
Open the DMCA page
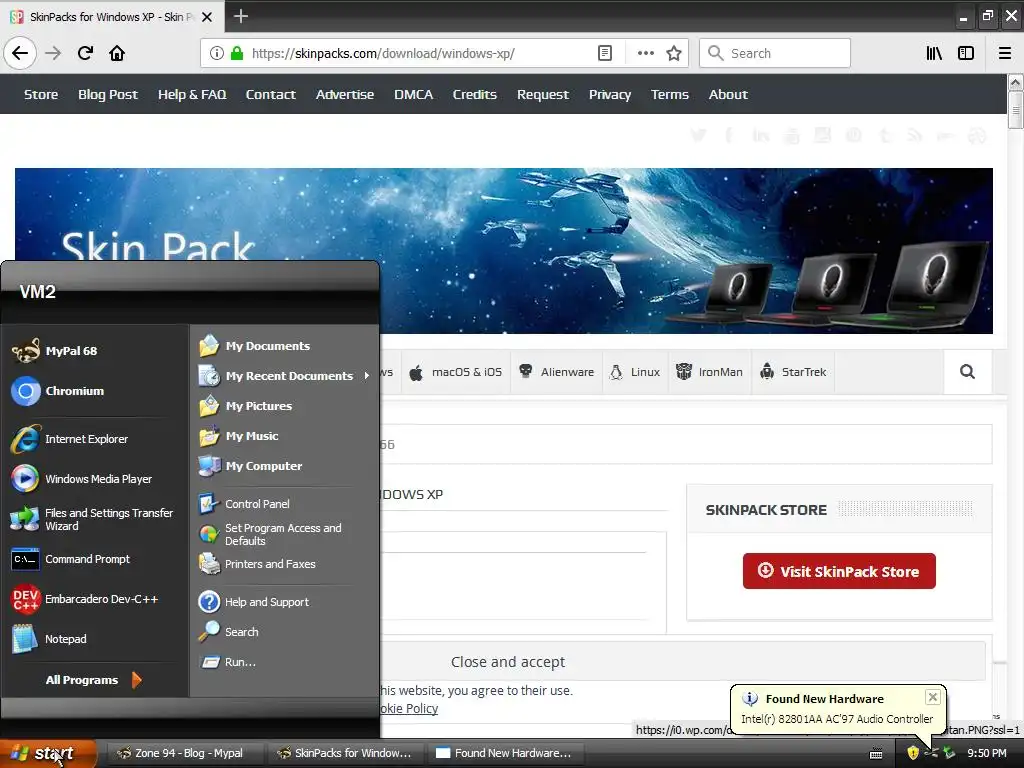[x=413, y=94]
